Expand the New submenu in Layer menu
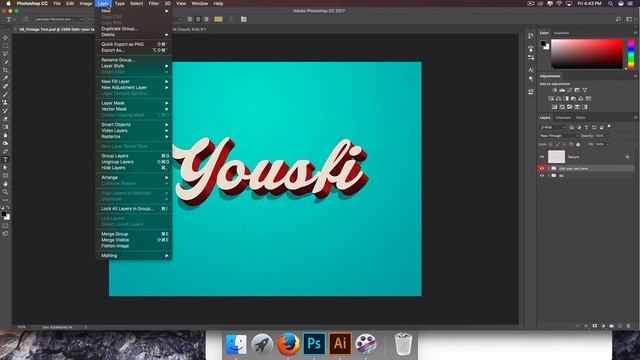 click(134, 11)
